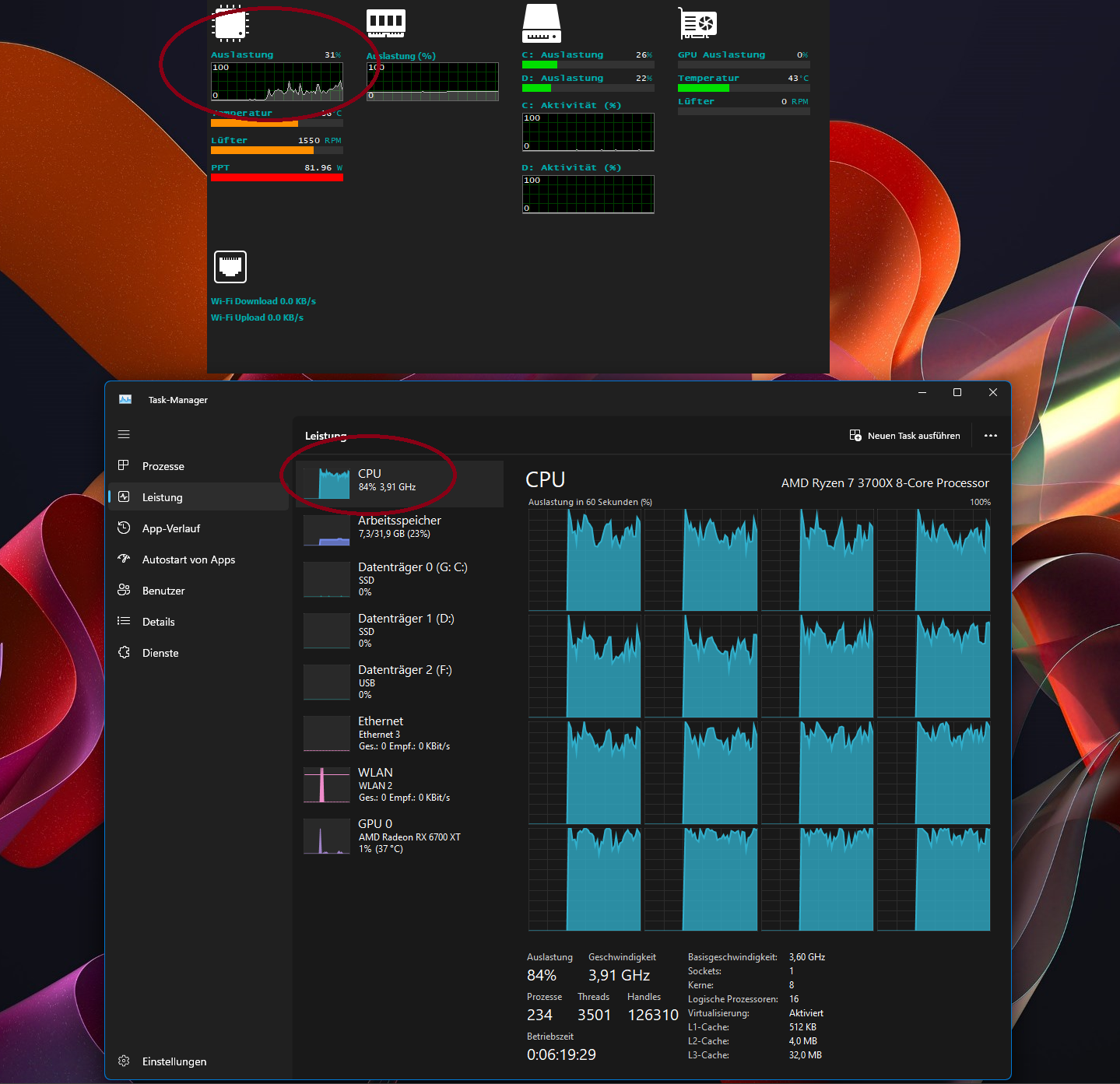
Task: Click the Task-Manager app icon in title bar
Action: [125, 399]
